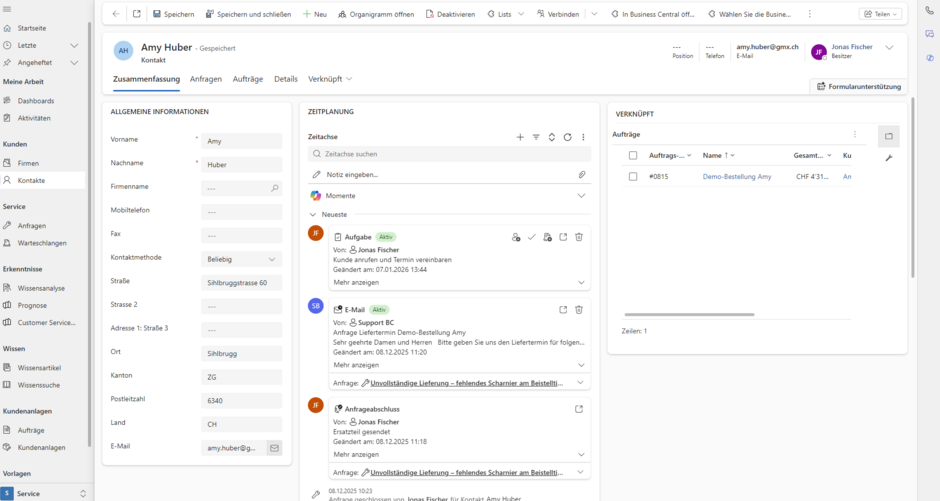Open the chat side panel icon
940x501 pixels.
click(929, 34)
